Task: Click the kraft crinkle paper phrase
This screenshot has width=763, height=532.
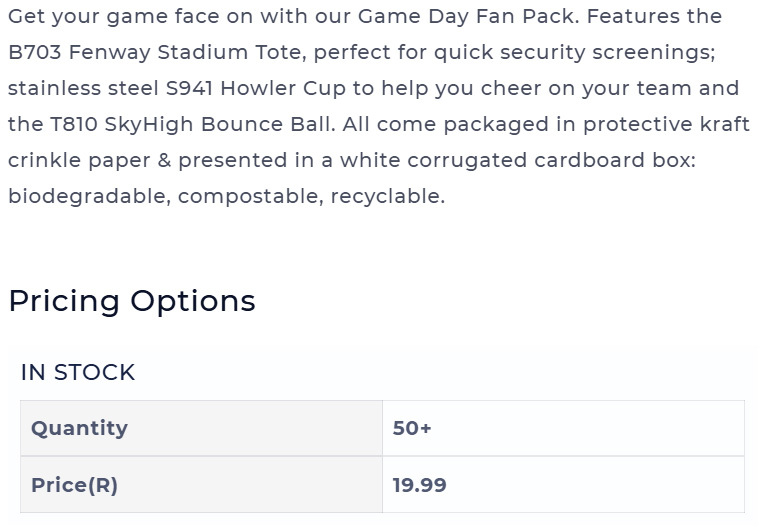Action: point(380,142)
